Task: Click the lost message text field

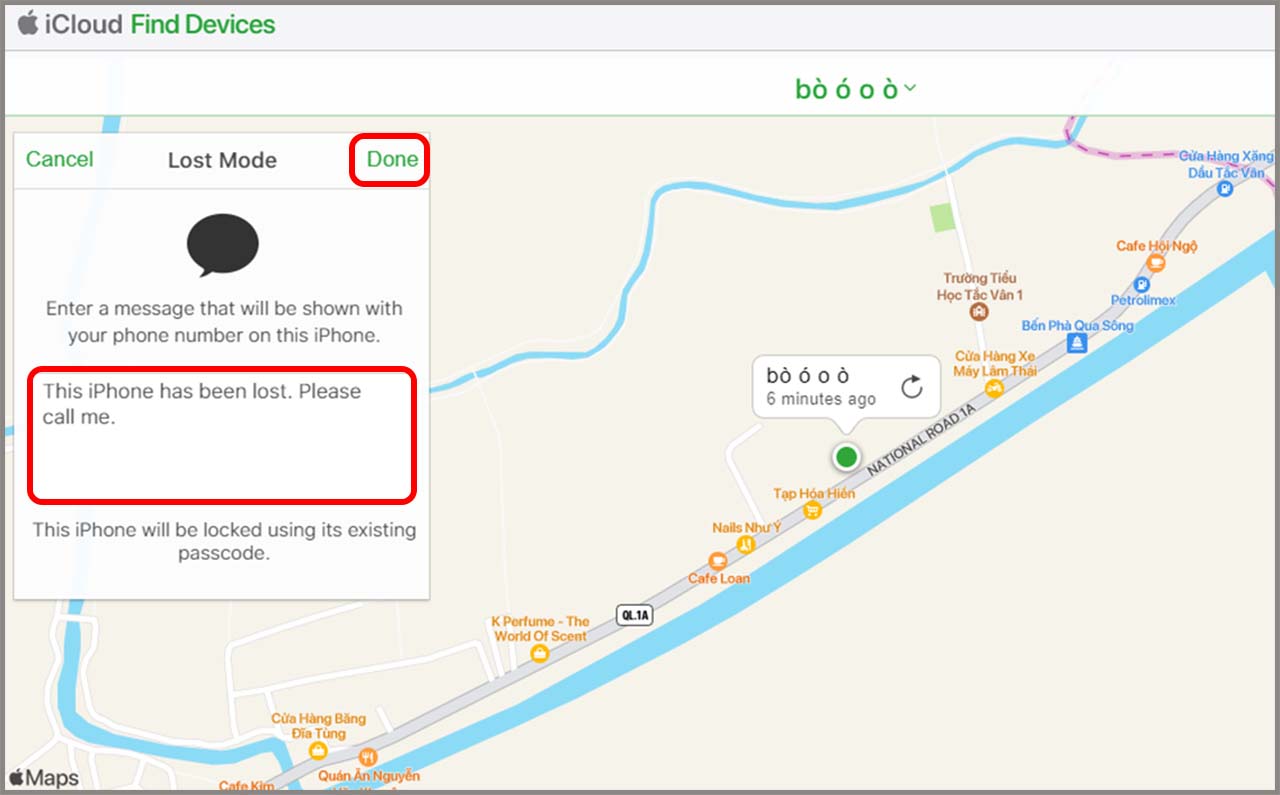Action: (222, 435)
